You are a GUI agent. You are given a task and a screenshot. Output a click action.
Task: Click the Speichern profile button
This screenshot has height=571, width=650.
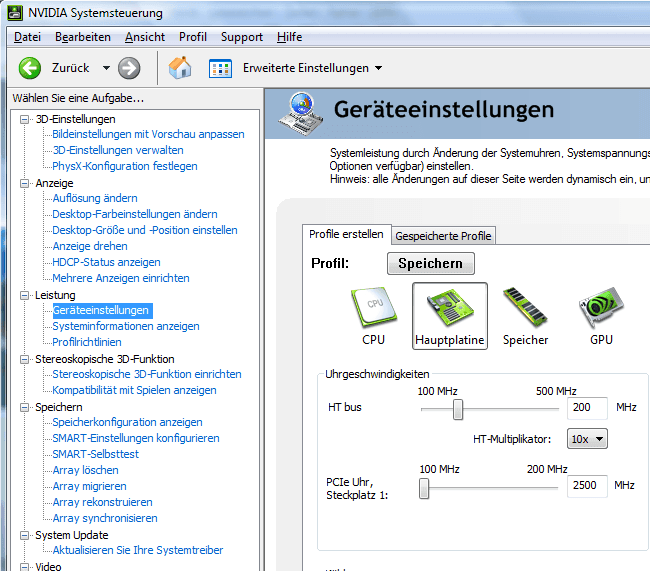(x=431, y=263)
